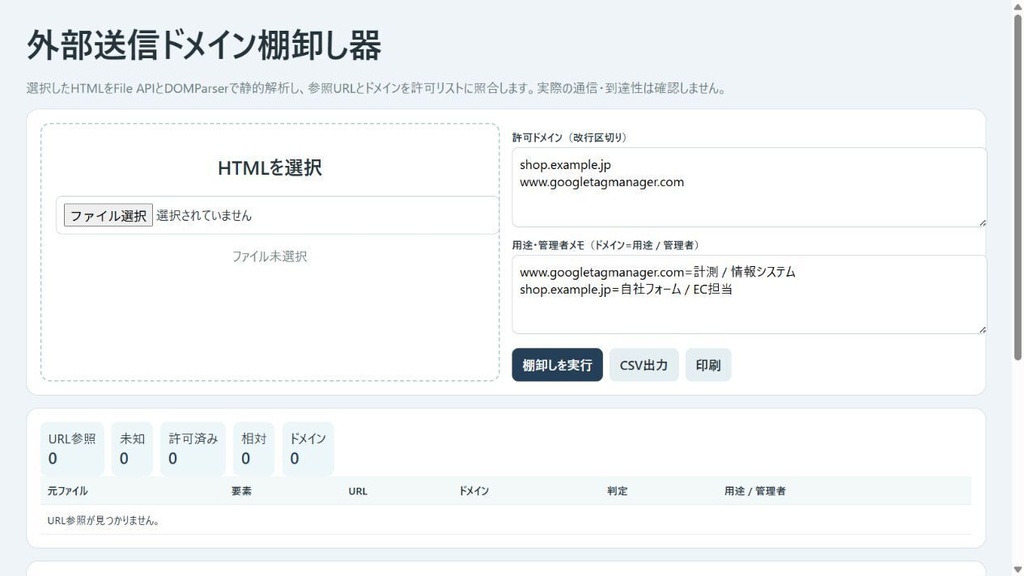Click the ドメイン count card
Screen dimensions: 1024x576
(308, 449)
